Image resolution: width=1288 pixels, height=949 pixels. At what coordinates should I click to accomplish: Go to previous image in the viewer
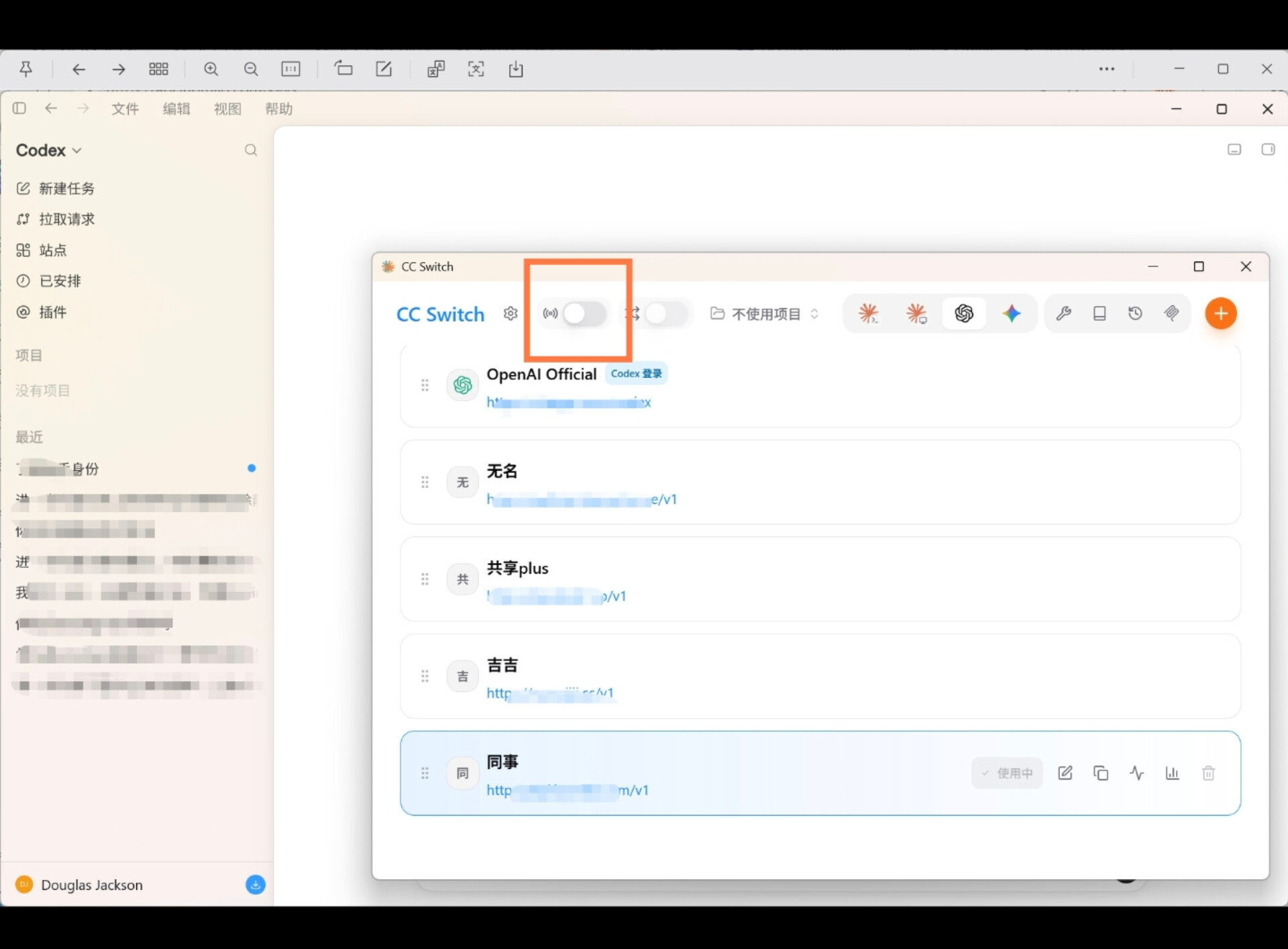(x=79, y=69)
